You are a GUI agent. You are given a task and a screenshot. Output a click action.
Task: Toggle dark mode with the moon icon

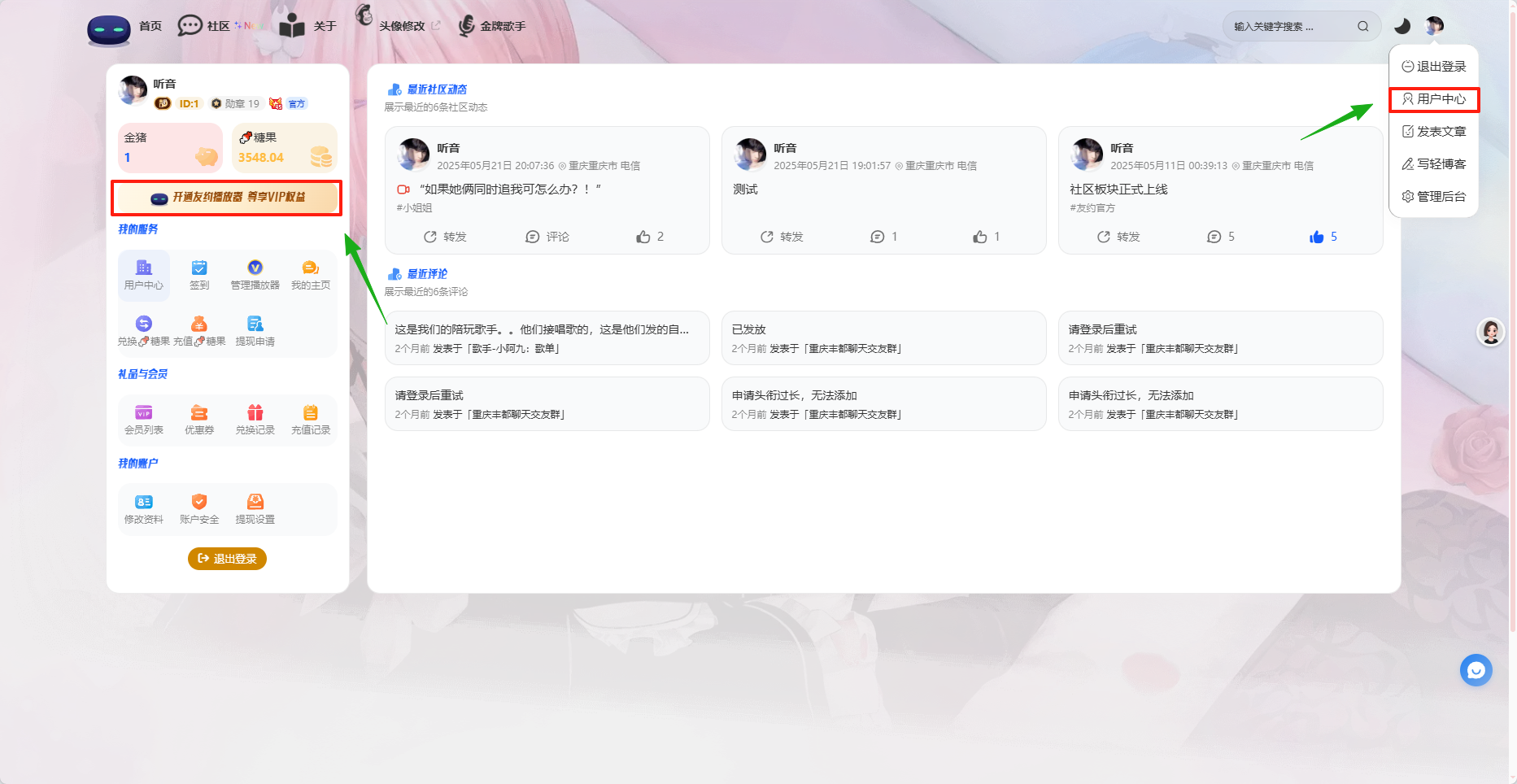(1402, 26)
